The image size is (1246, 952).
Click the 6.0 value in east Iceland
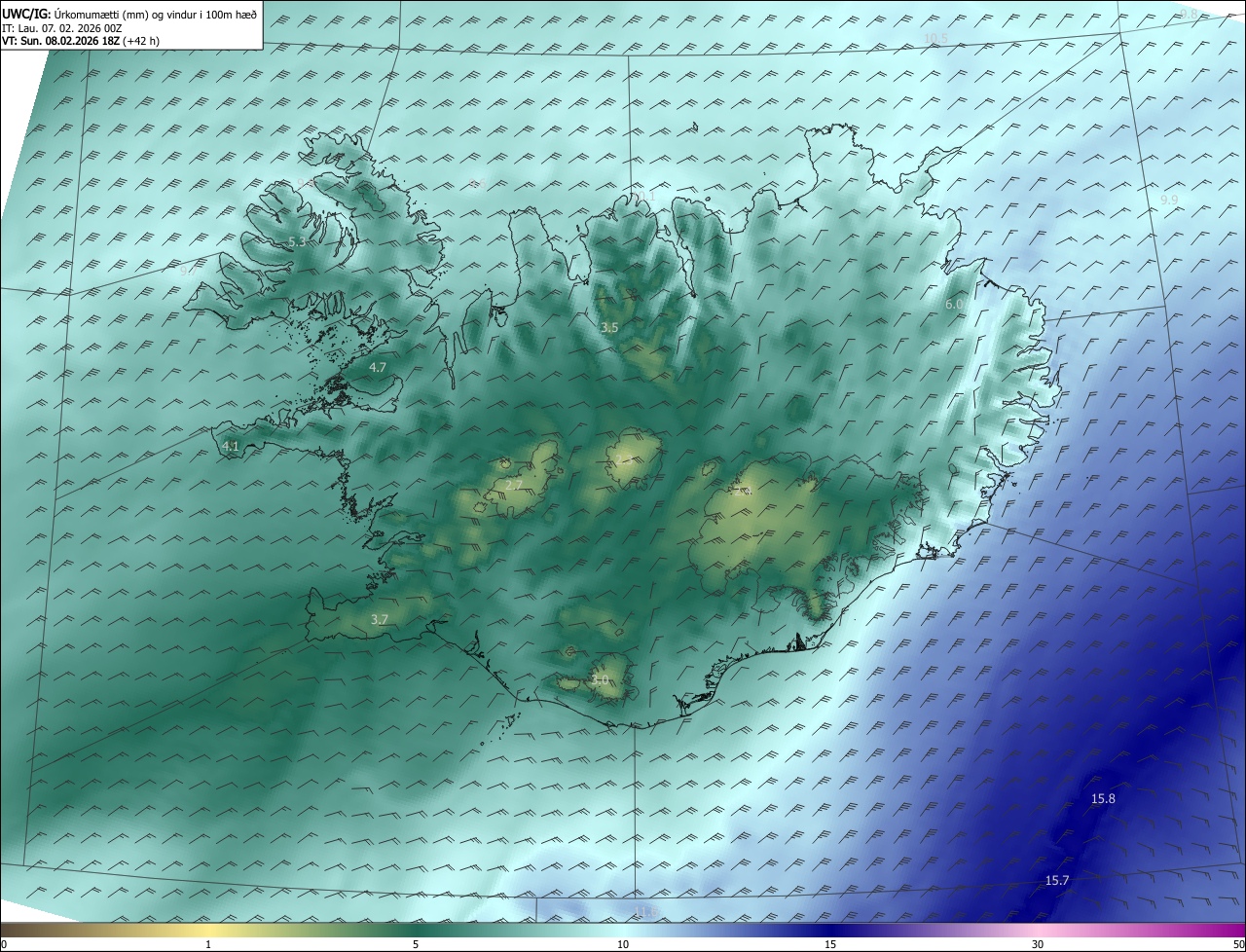pyautogui.click(x=954, y=304)
